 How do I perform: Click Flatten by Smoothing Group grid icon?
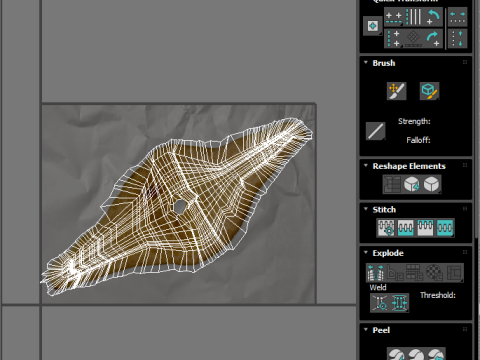(415, 272)
